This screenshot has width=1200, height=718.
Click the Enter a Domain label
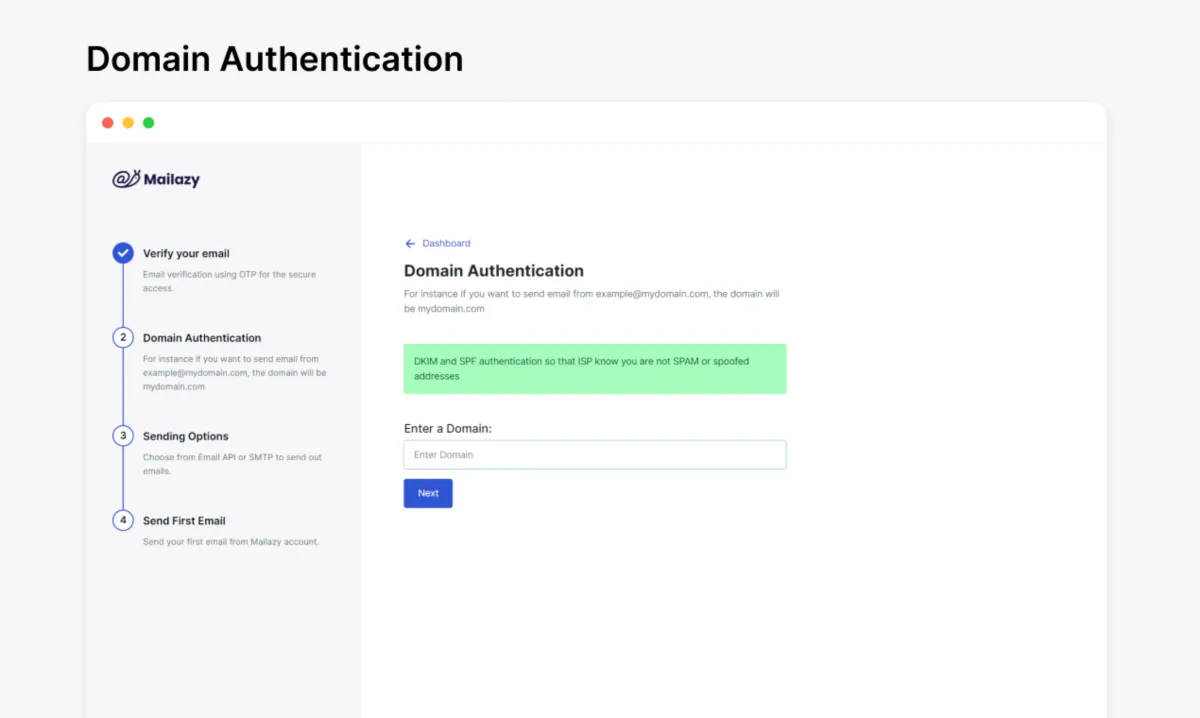click(448, 428)
